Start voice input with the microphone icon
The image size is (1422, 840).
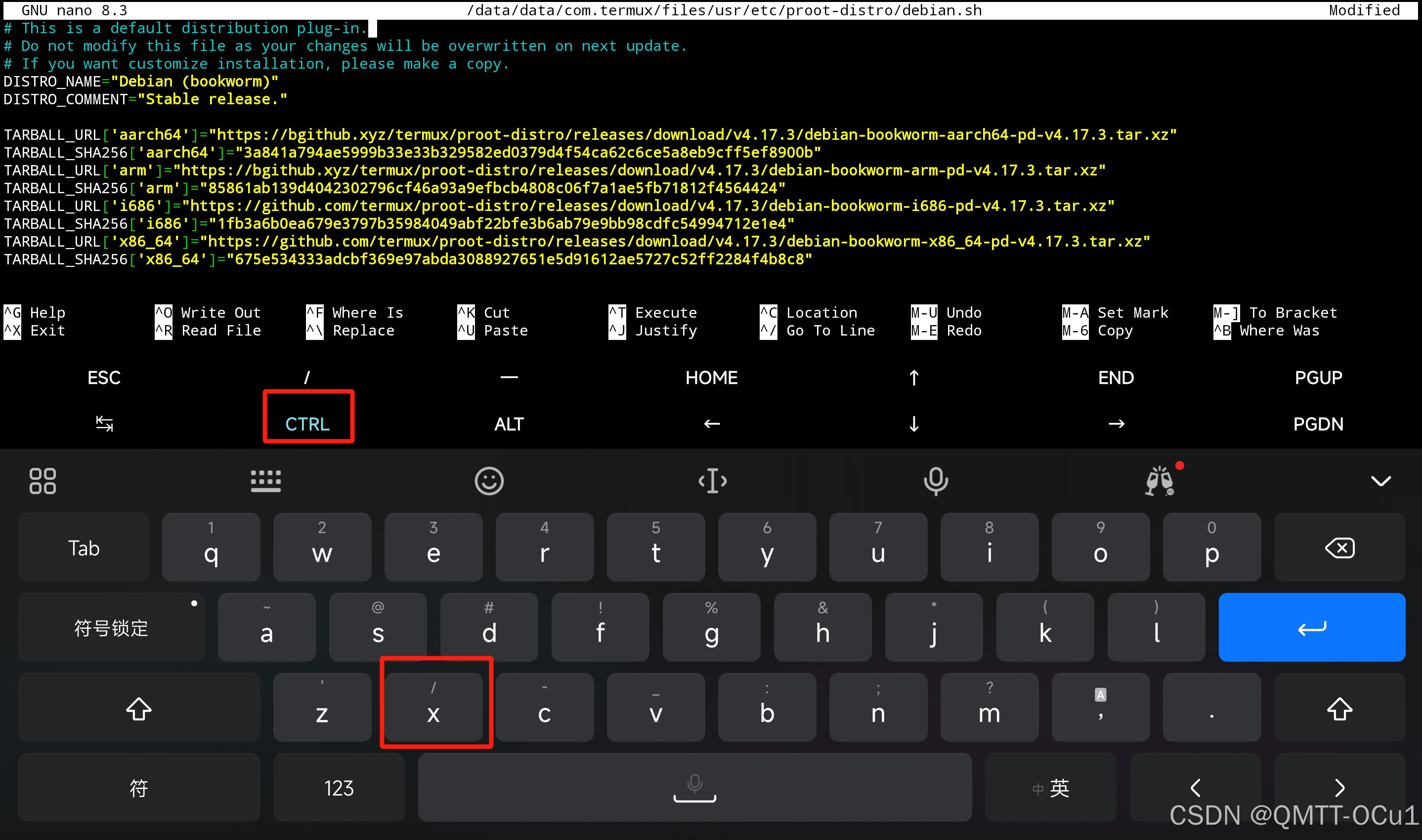click(935, 481)
